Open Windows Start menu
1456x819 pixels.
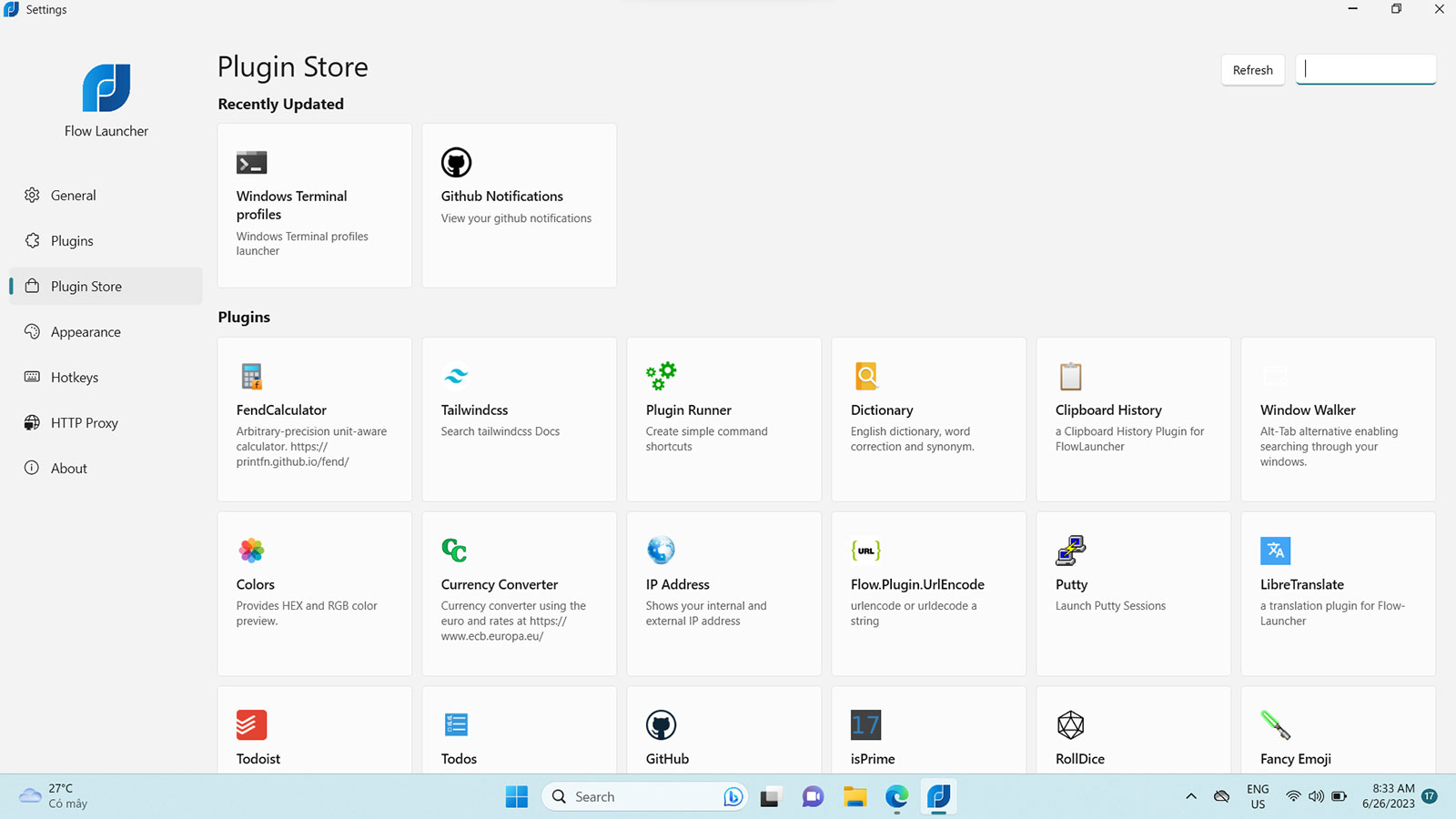click(517, 797)
